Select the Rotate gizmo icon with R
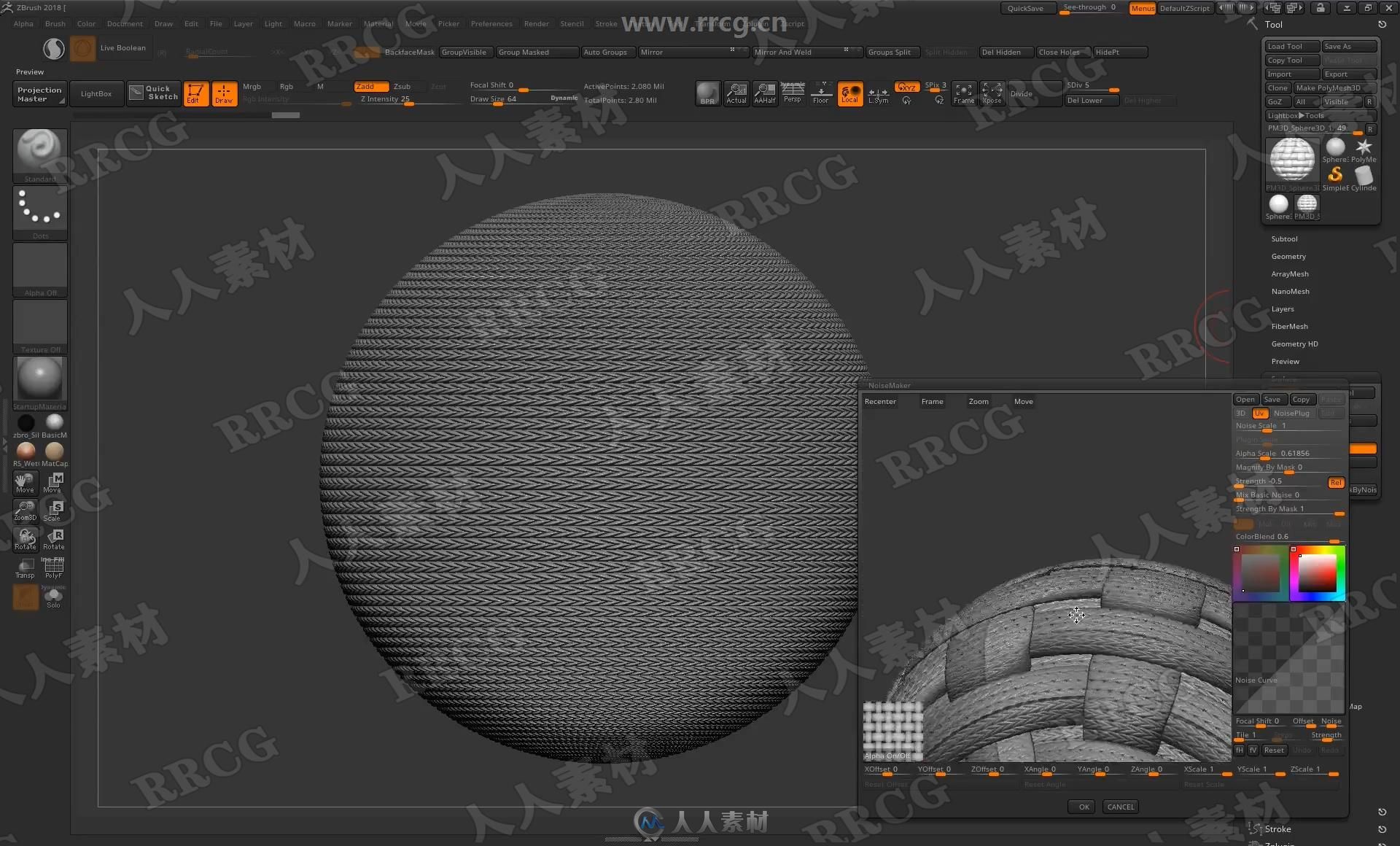1400x846 pixels. (54, 539)
